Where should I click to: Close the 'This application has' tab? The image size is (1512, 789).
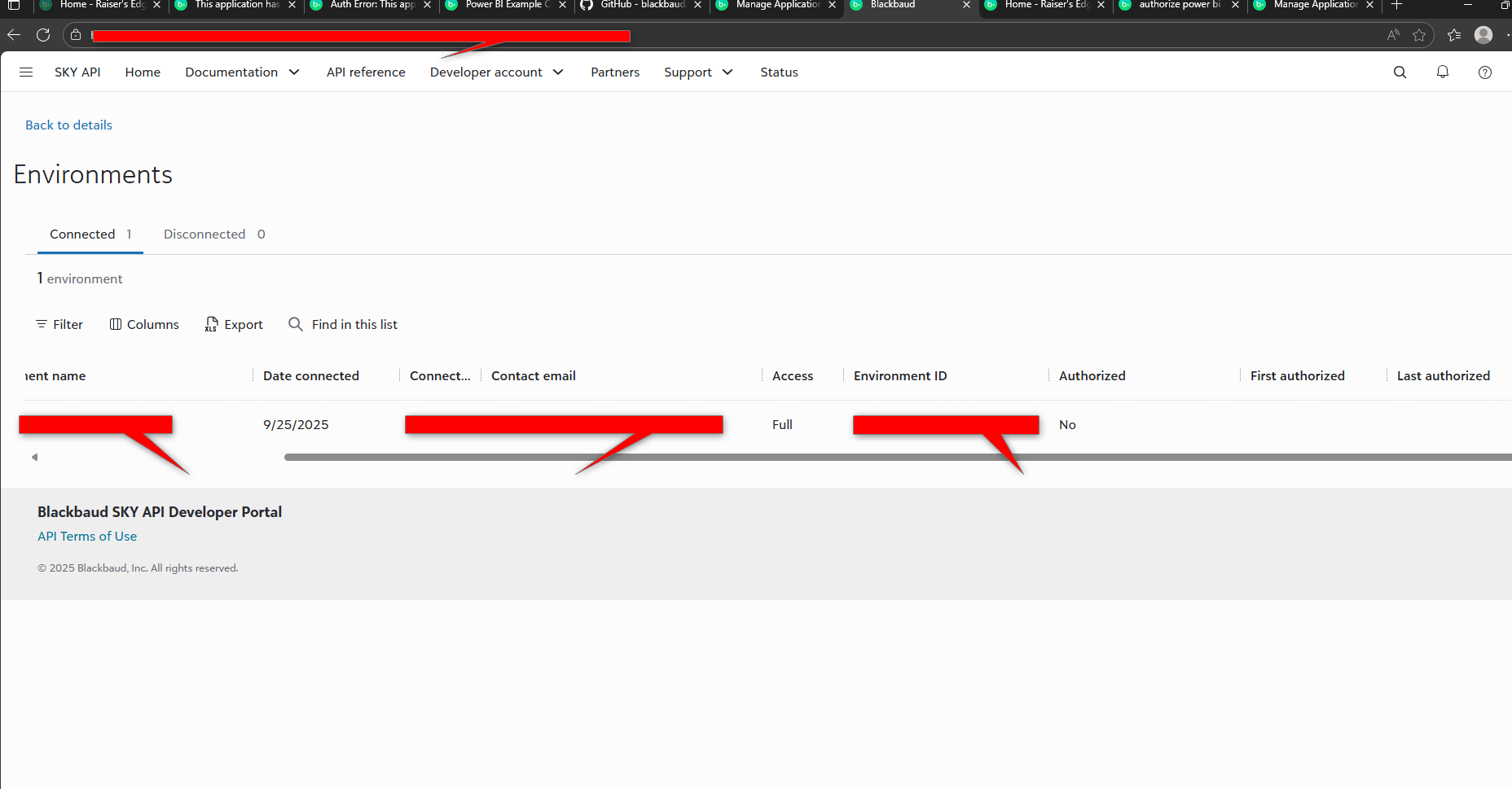pos(292,5)
